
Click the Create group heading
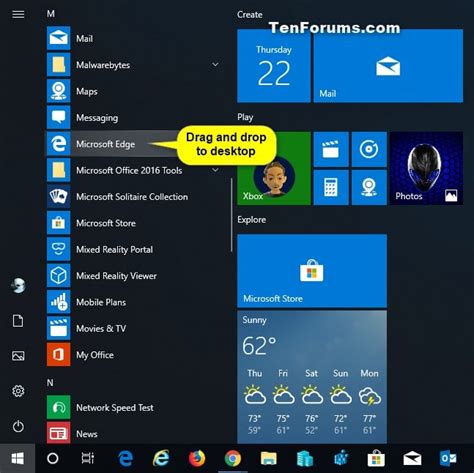(250, 15)
